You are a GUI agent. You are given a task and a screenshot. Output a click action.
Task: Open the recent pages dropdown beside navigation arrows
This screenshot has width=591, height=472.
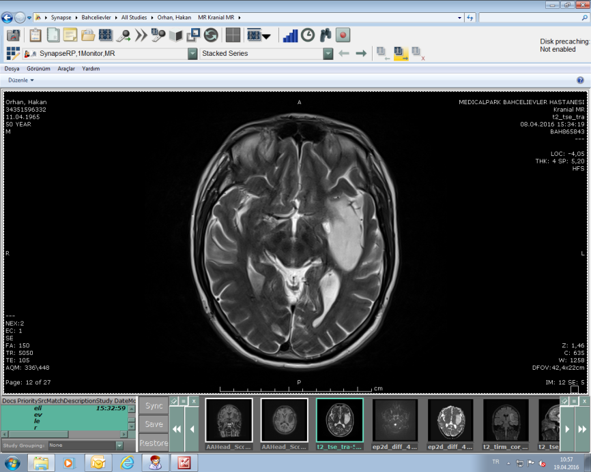click(x=29, y=18)
